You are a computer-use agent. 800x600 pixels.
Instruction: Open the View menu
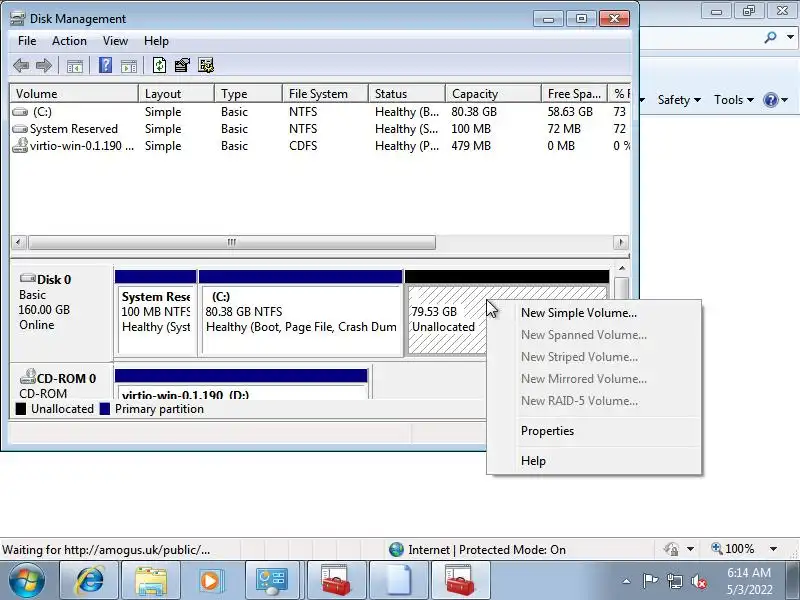[115, 41]
